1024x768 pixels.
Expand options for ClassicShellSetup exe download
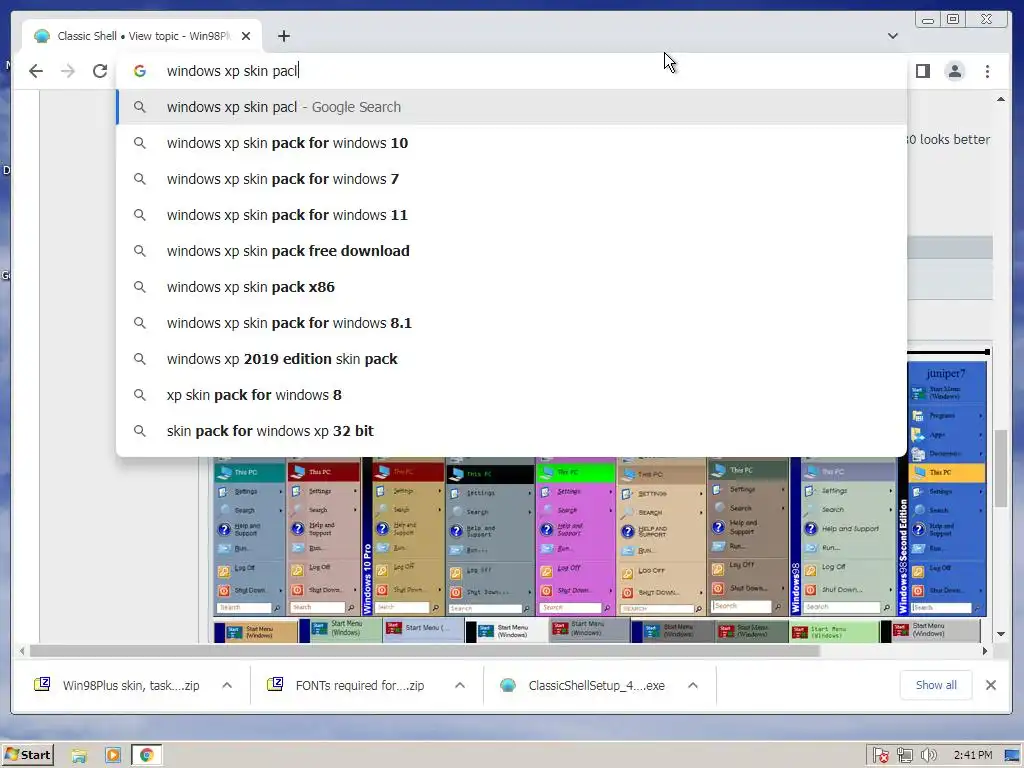click(x=693, y=685)
